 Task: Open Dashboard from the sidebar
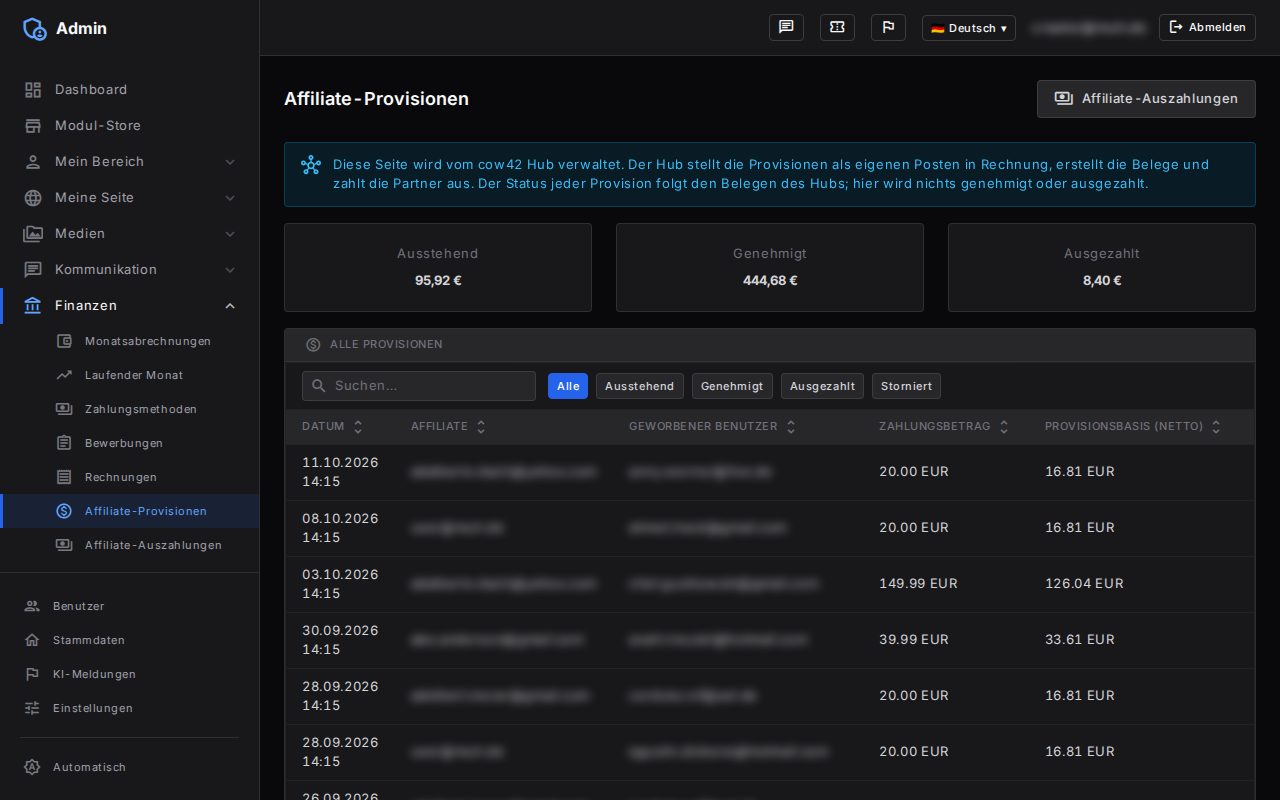pos(130,89)
